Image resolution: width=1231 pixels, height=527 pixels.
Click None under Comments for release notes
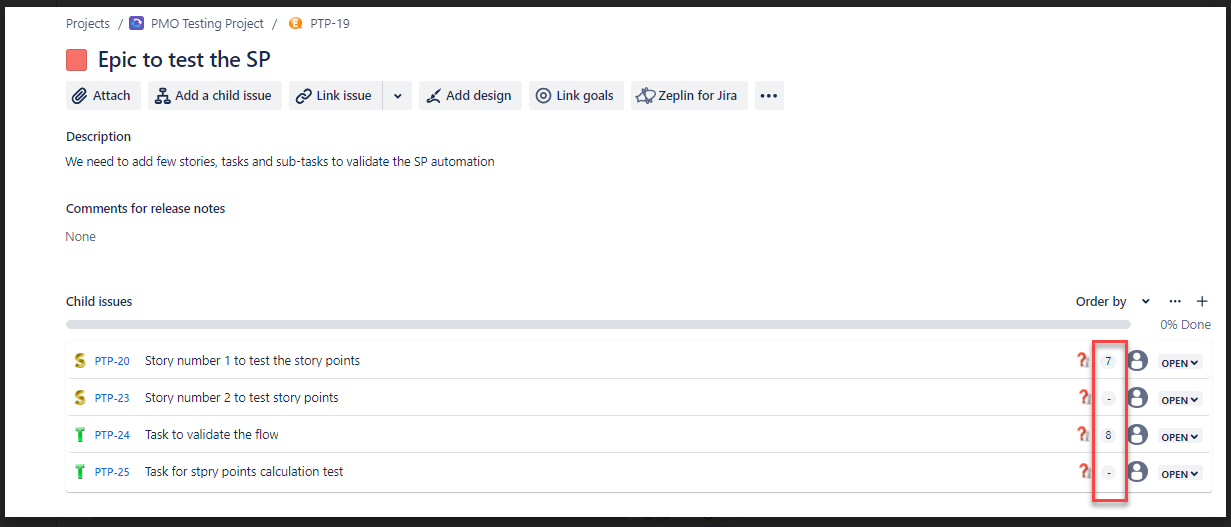[x=81, y=237]
